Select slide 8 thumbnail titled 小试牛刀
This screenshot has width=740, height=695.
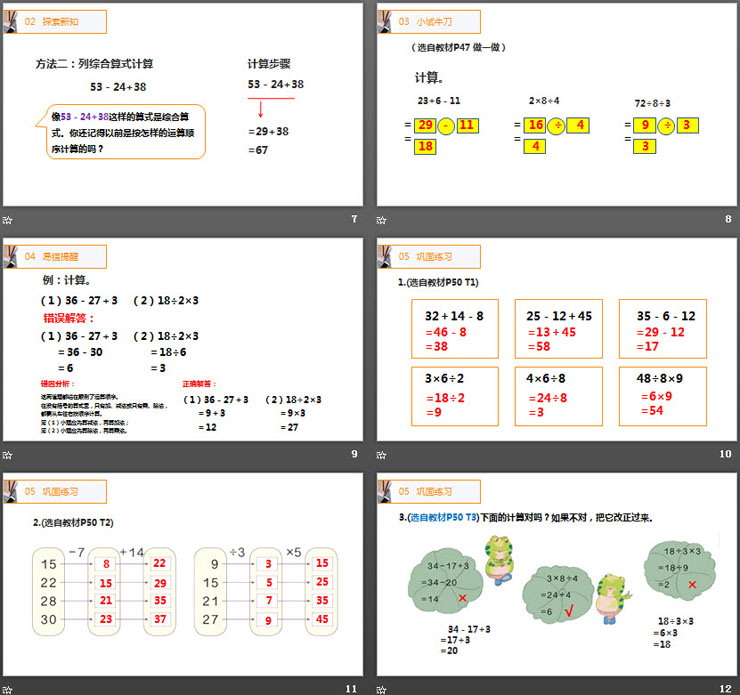(556, 104)
